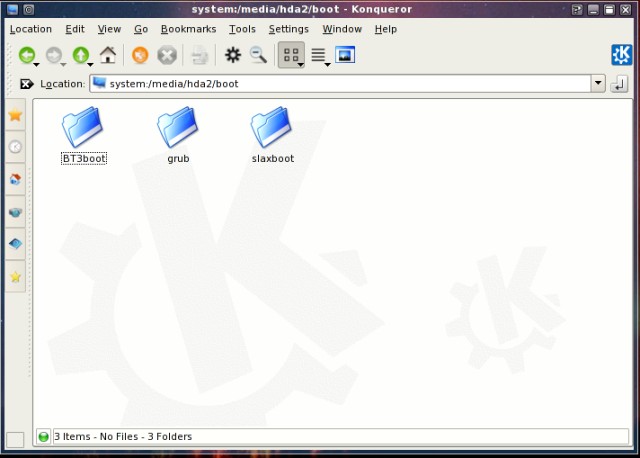Select the grub folder
Image resolution: width=640 pixels, height=458 pixels.
tap(178, 135)
